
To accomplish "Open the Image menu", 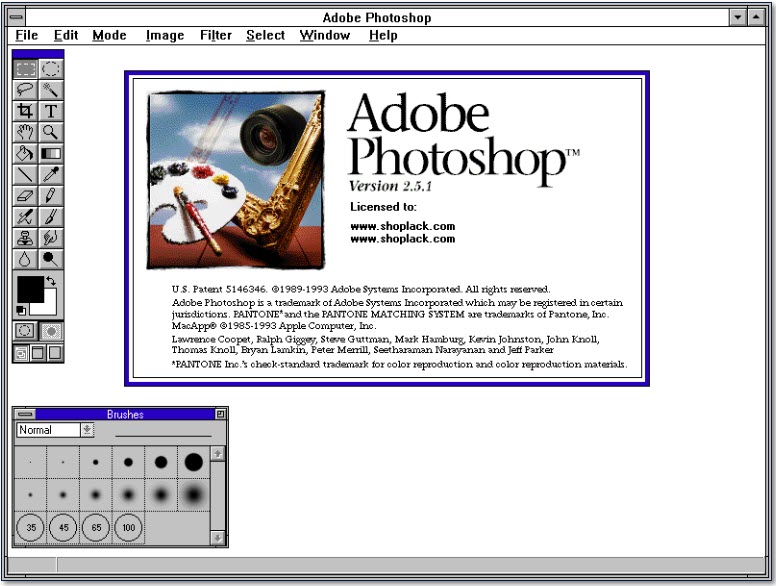I will tap(165, 35).
